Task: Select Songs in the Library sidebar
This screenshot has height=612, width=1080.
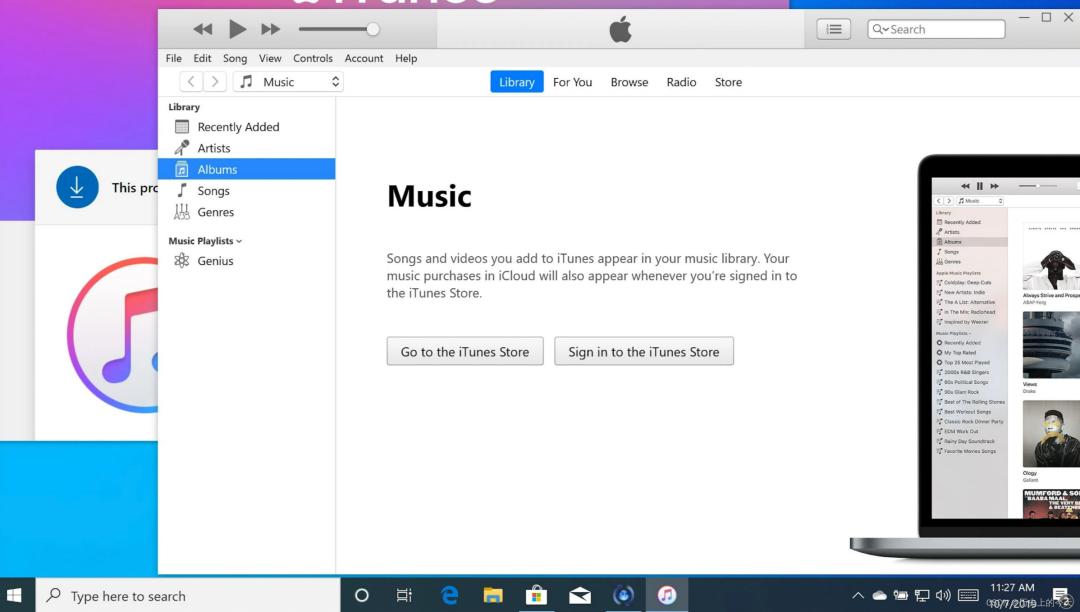Action: tap(213, 190)
